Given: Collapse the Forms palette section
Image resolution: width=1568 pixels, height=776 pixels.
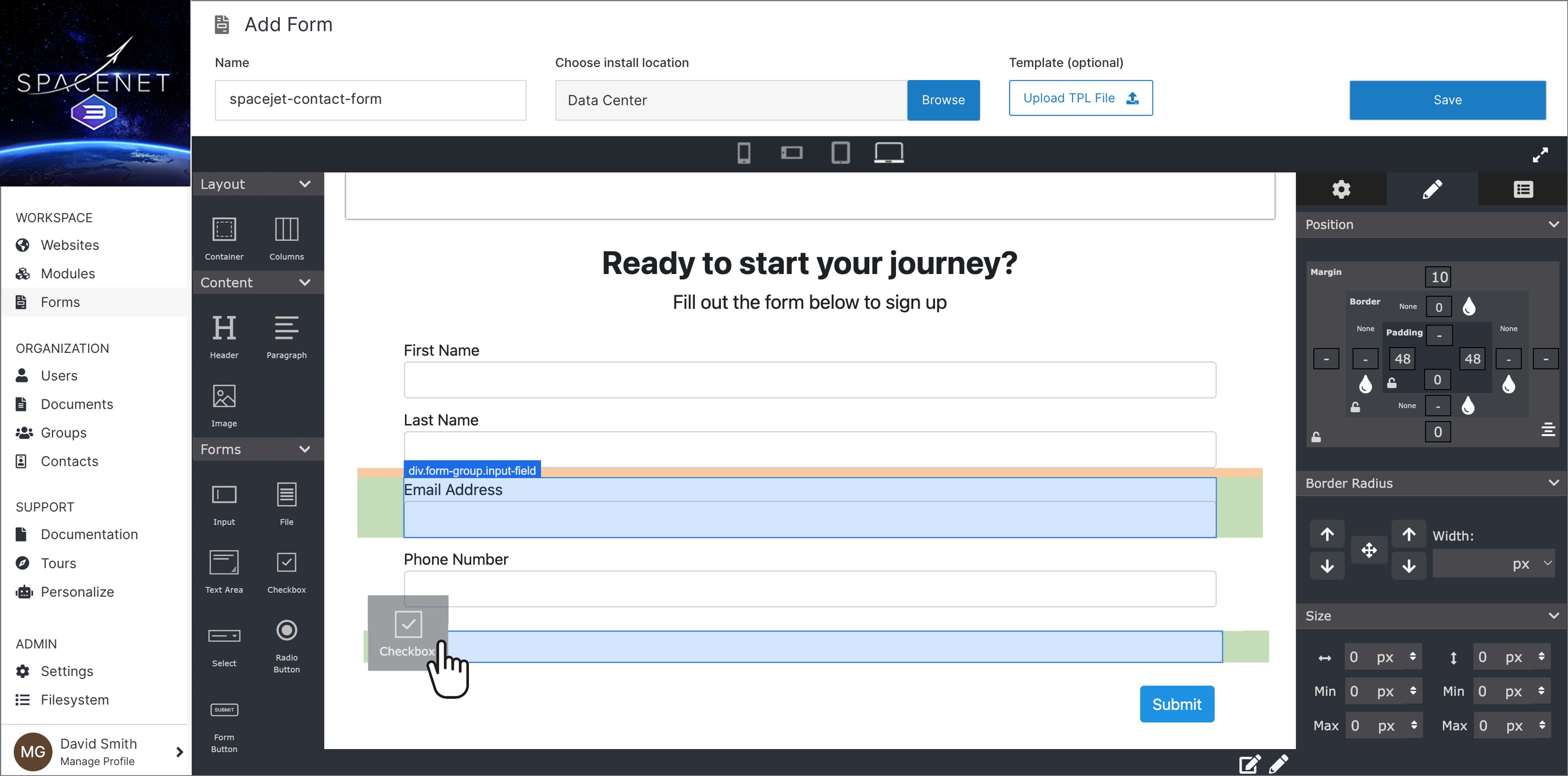Looking at the screenshot, I should [x=305, y=449].
